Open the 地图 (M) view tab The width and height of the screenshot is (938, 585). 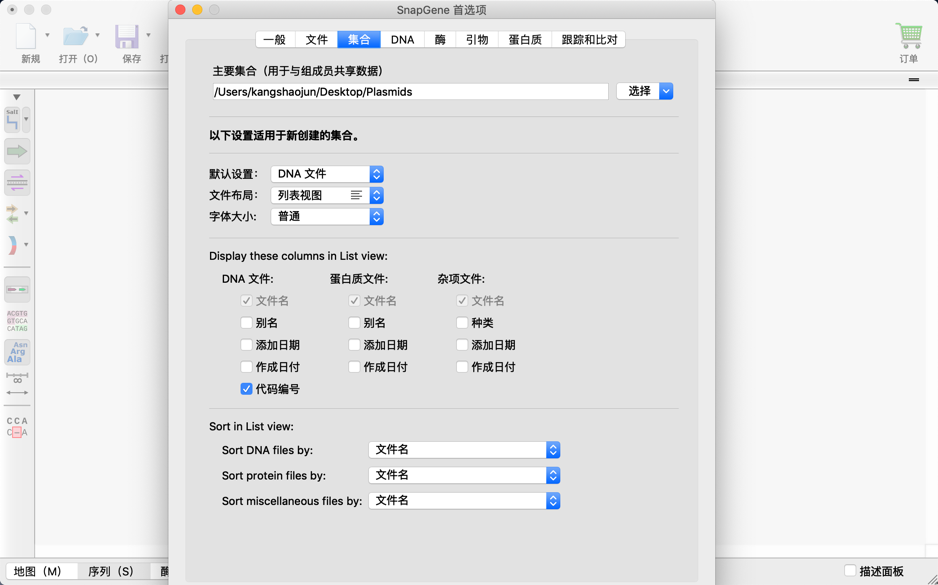[x=38, y=571]
